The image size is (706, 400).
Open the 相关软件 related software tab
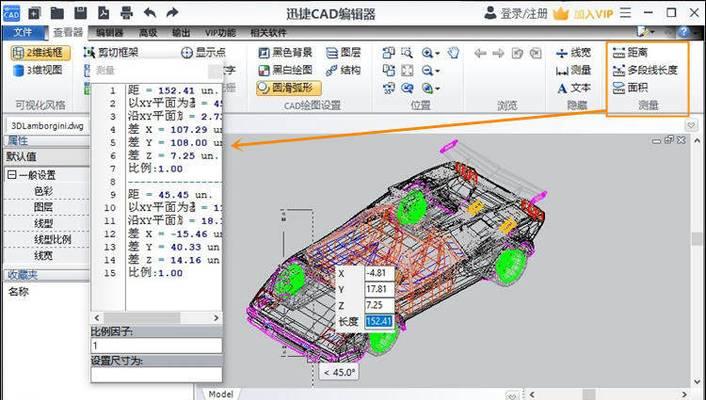(268, 32)
